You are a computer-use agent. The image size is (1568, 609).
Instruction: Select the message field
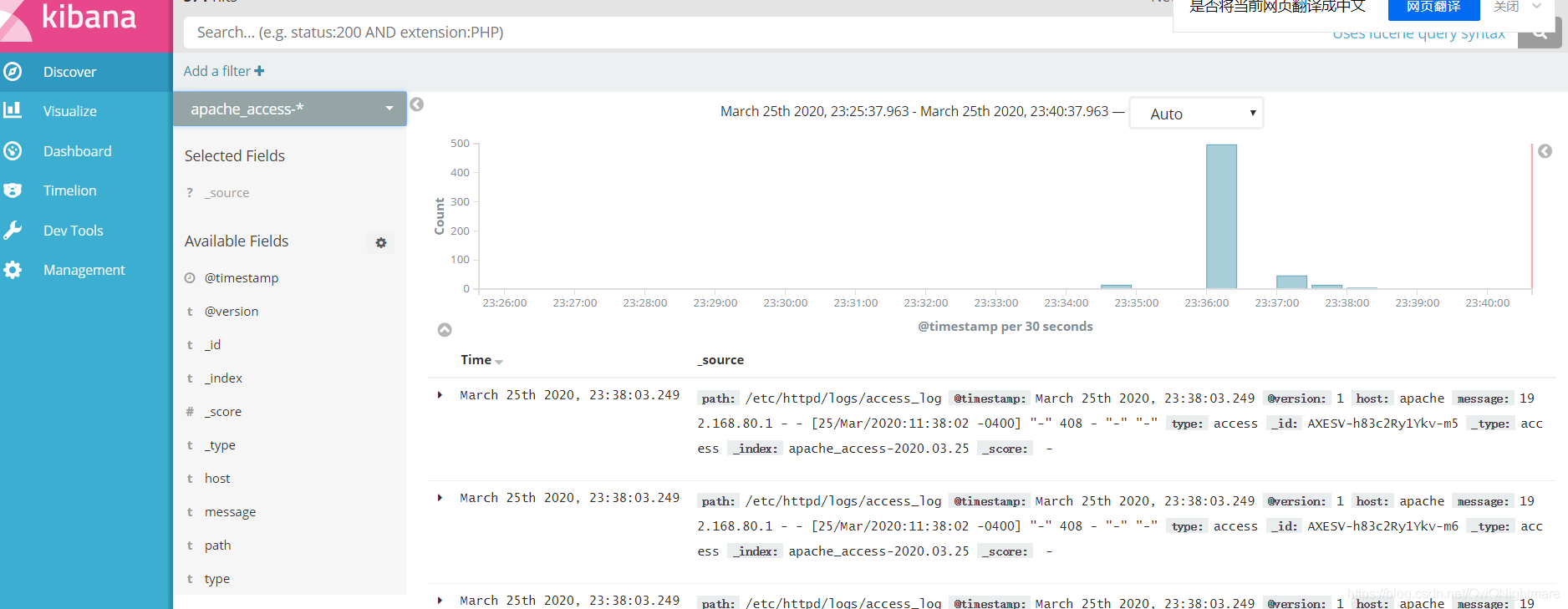230,511
